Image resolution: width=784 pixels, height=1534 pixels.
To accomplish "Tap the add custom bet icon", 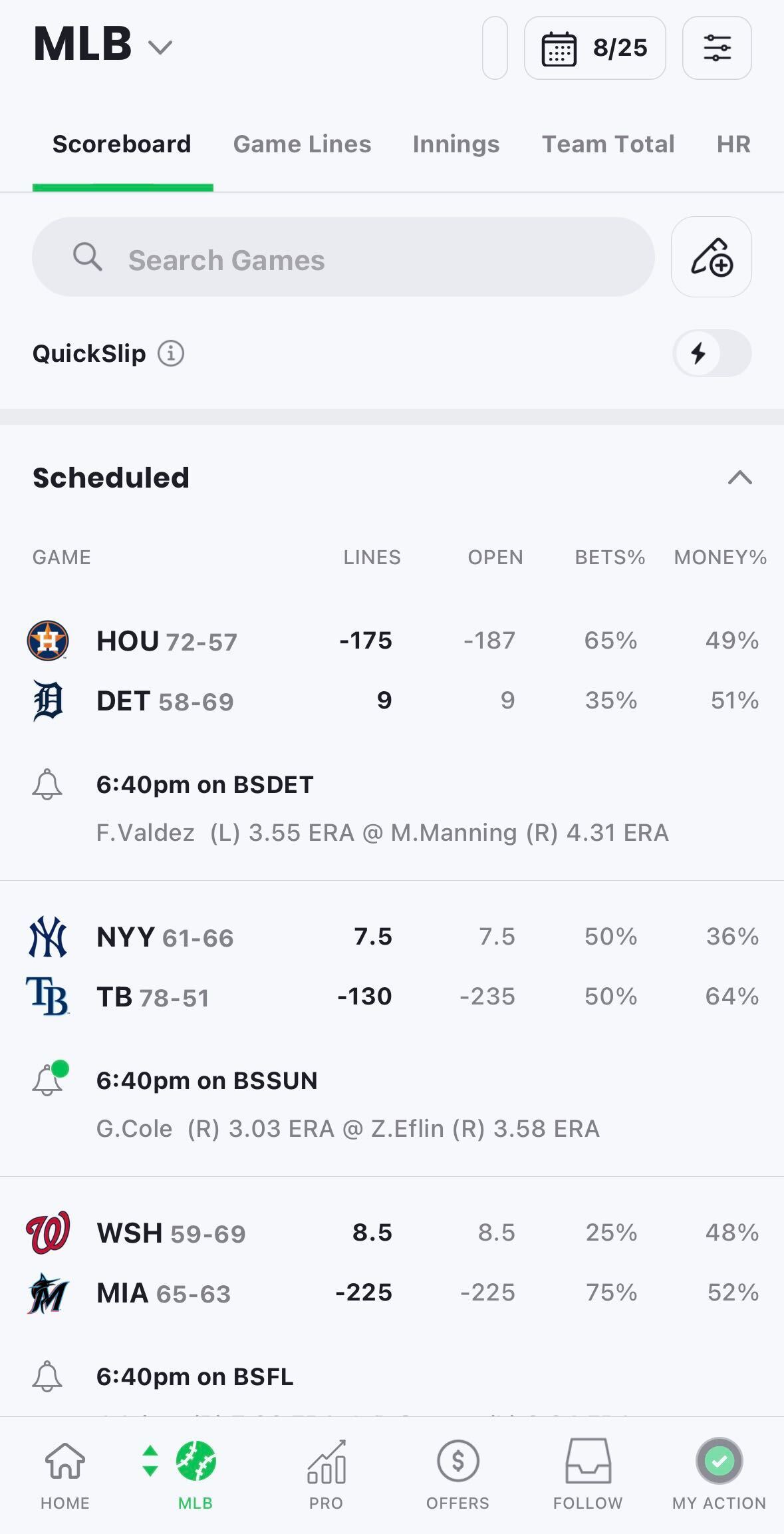I will (711, 257).
